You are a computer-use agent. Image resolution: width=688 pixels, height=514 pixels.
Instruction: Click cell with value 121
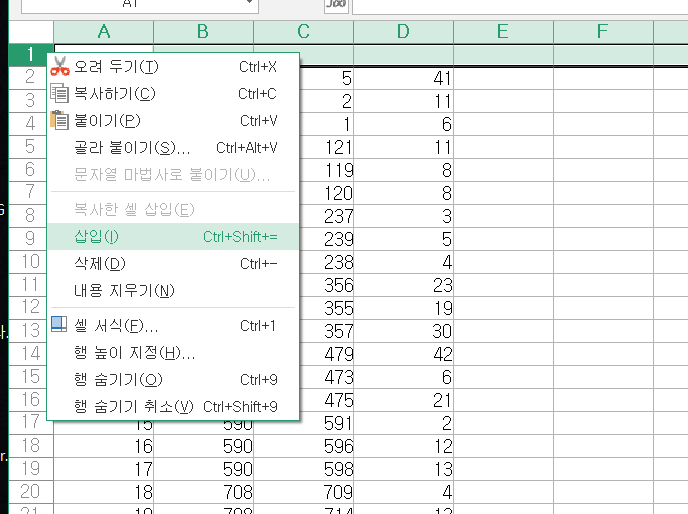(x=326, y=147)
